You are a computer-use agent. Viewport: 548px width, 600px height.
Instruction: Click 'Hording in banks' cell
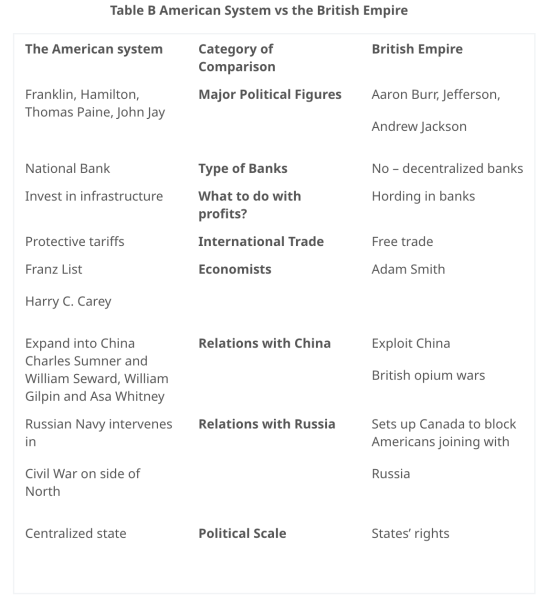(423, 196)
